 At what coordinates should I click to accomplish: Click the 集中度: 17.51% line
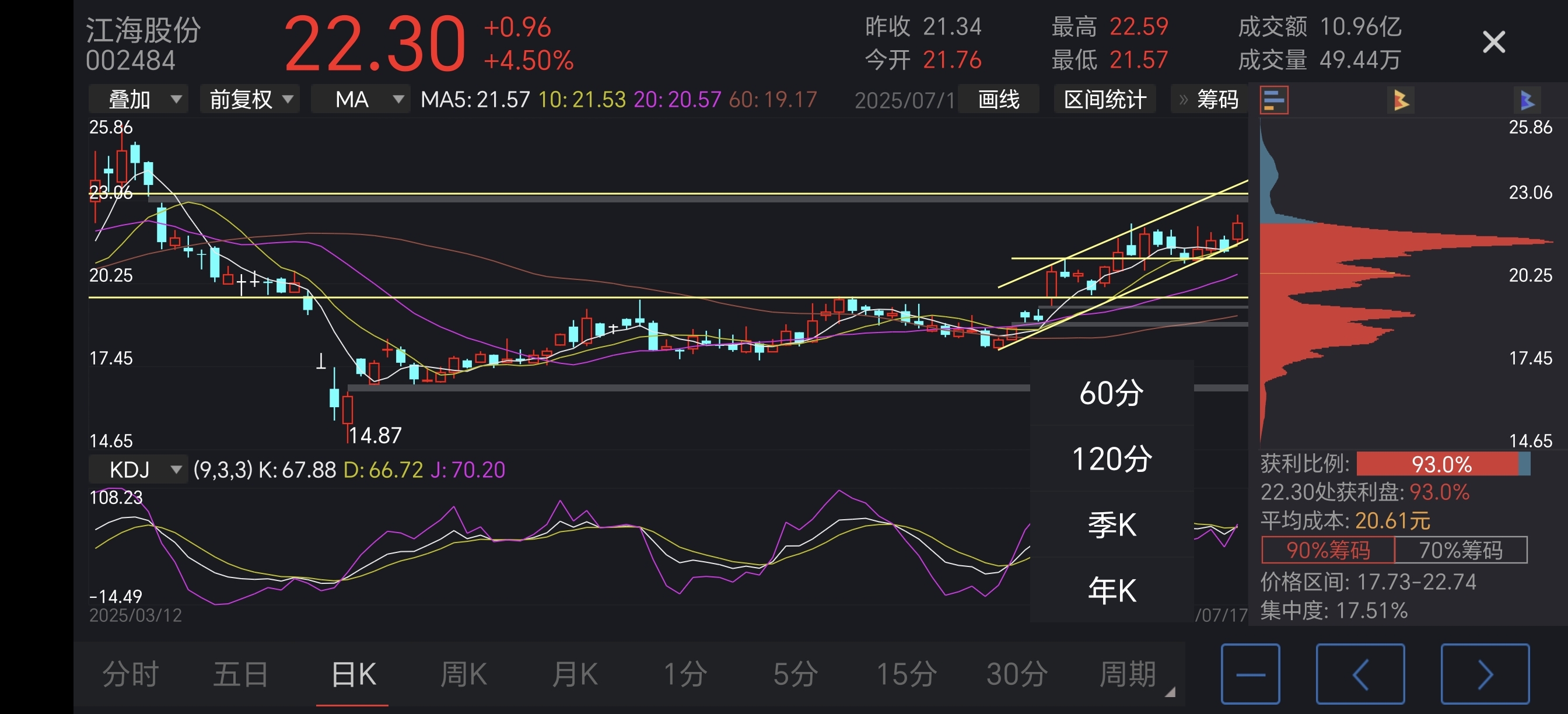[x=1334, y=610]
